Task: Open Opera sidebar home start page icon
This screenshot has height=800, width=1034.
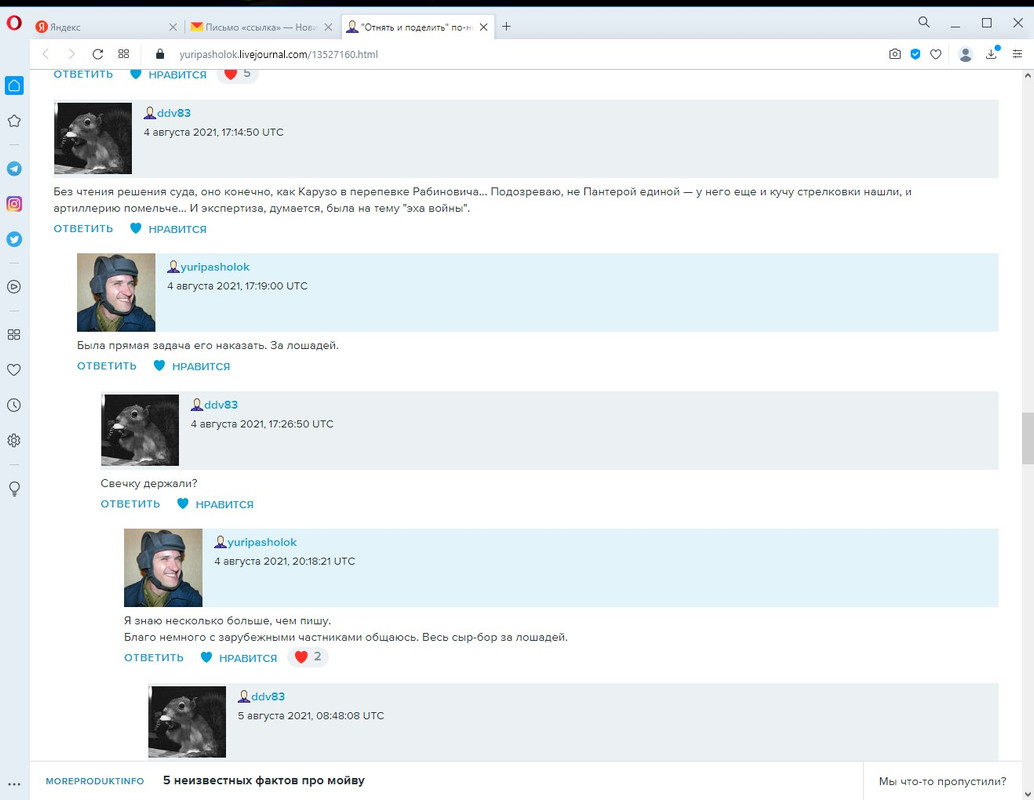Action: pyautogui.click(x=14, y=85)
